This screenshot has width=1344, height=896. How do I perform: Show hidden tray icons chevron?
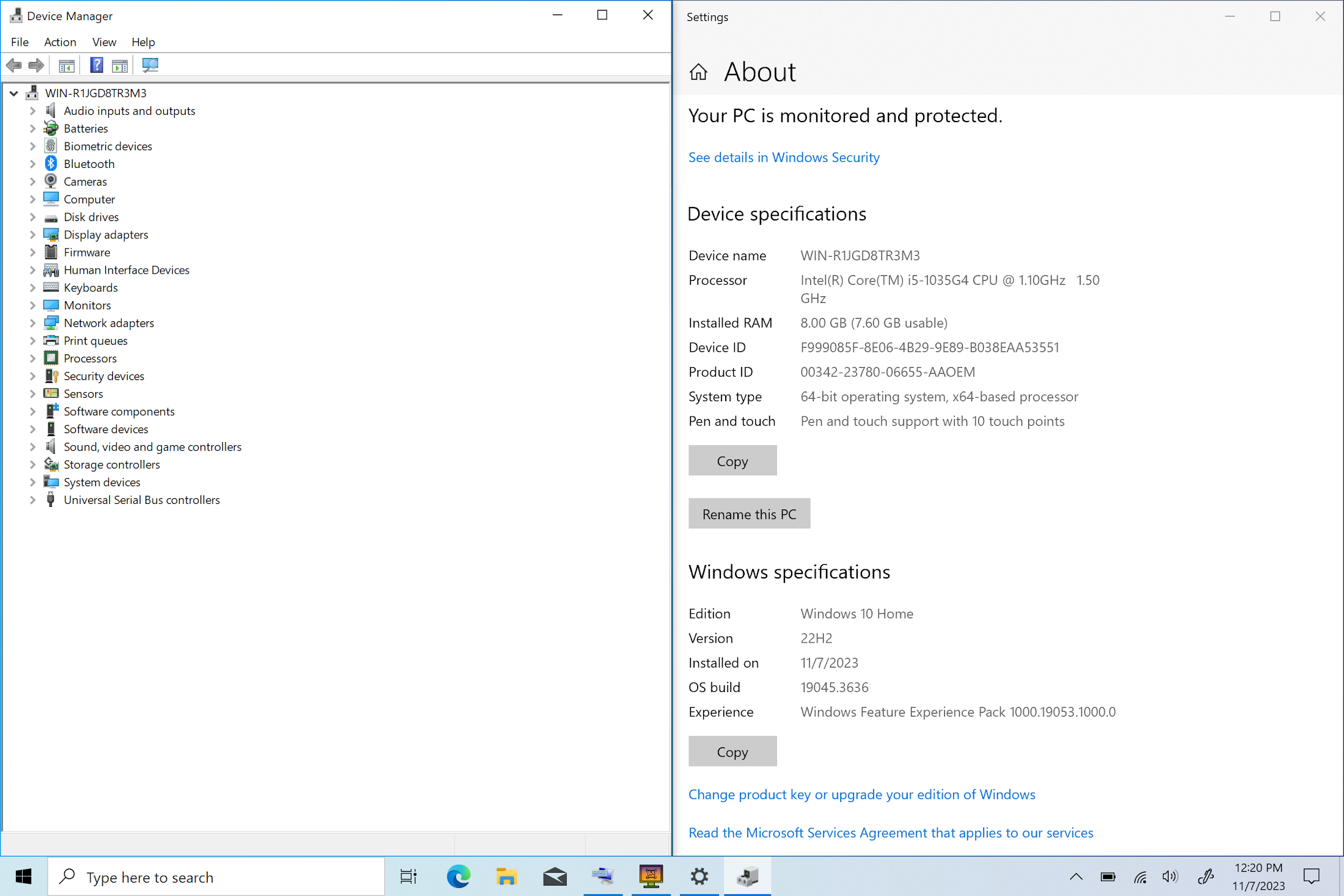click(x=1076, y=877)
